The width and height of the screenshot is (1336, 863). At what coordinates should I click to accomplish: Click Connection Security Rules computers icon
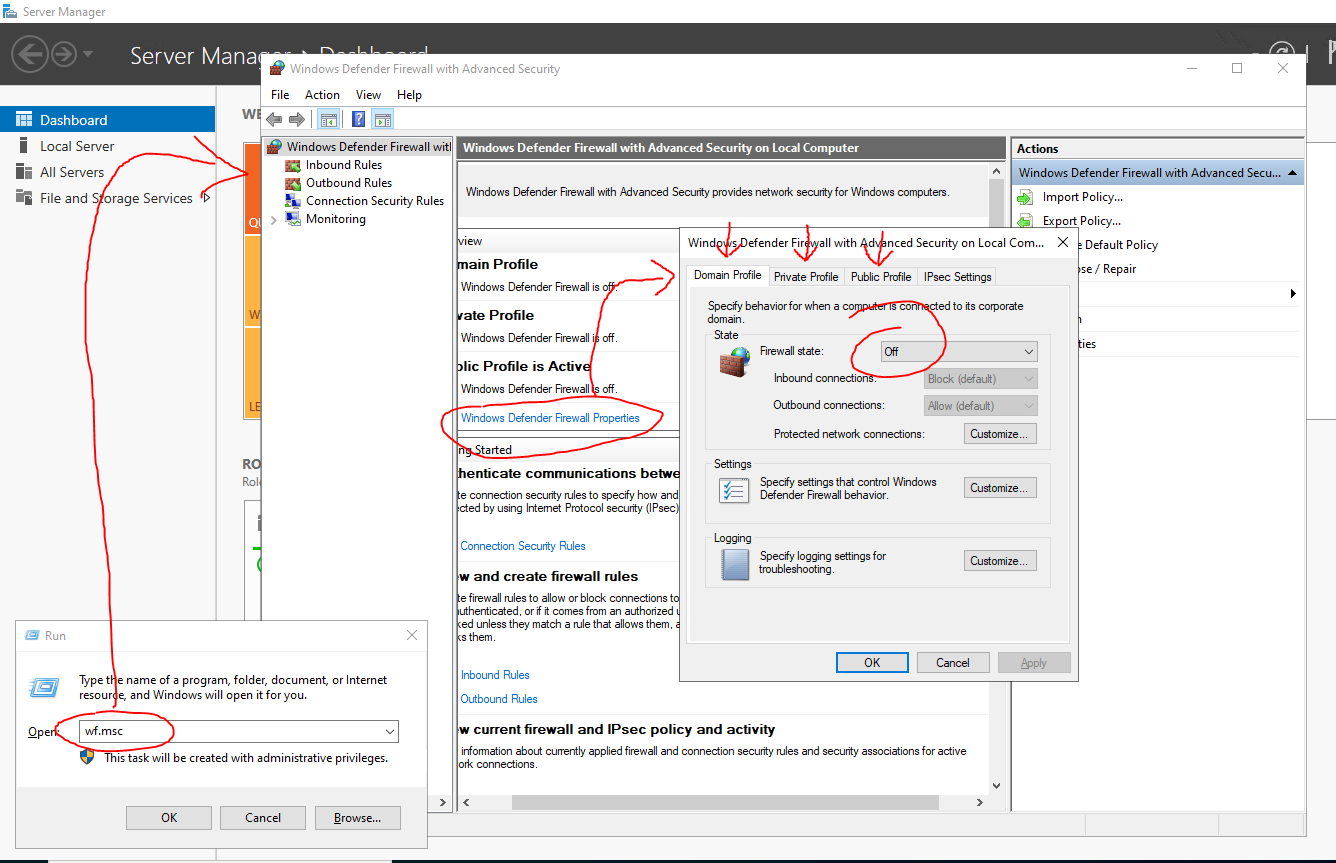point(293,201)
